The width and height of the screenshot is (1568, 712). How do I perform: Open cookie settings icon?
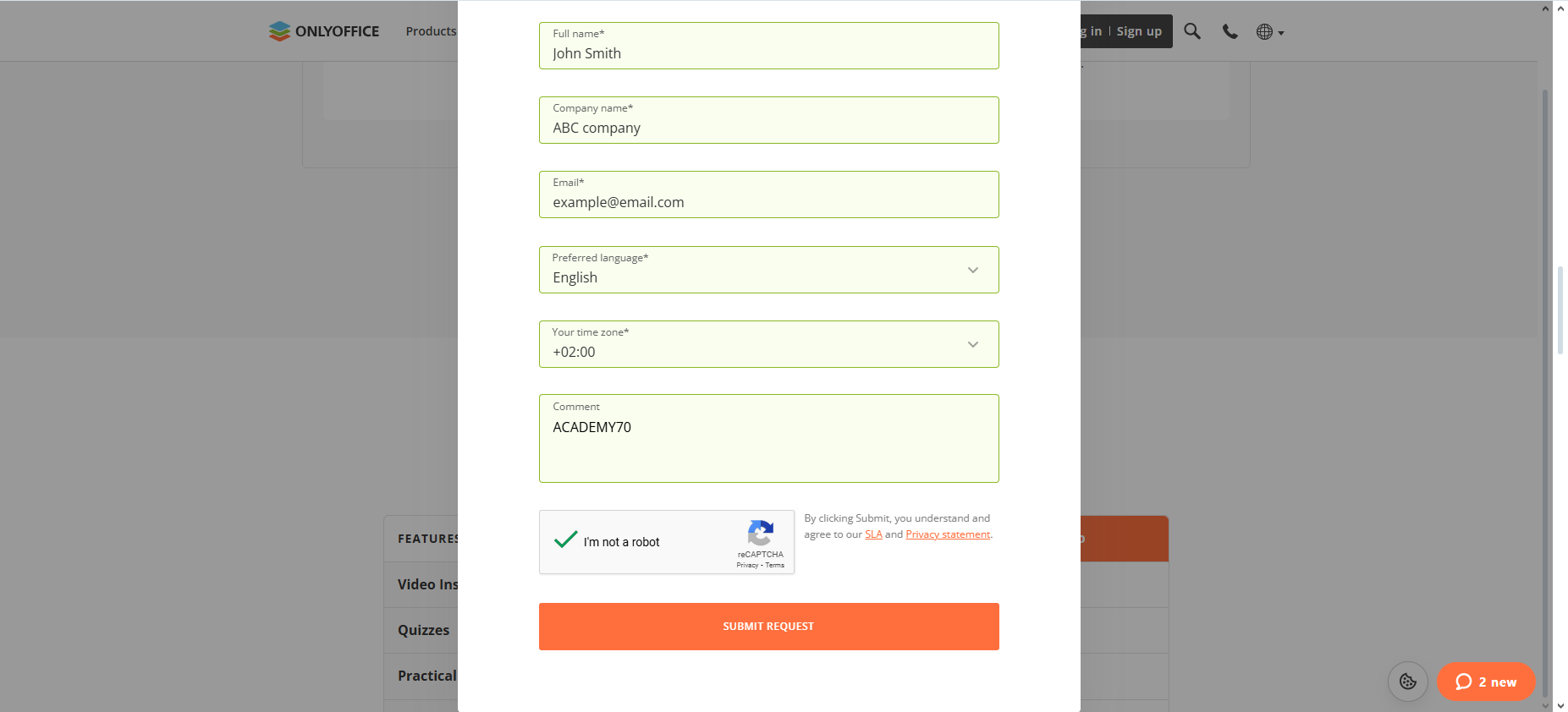[x=1408, y=682]
